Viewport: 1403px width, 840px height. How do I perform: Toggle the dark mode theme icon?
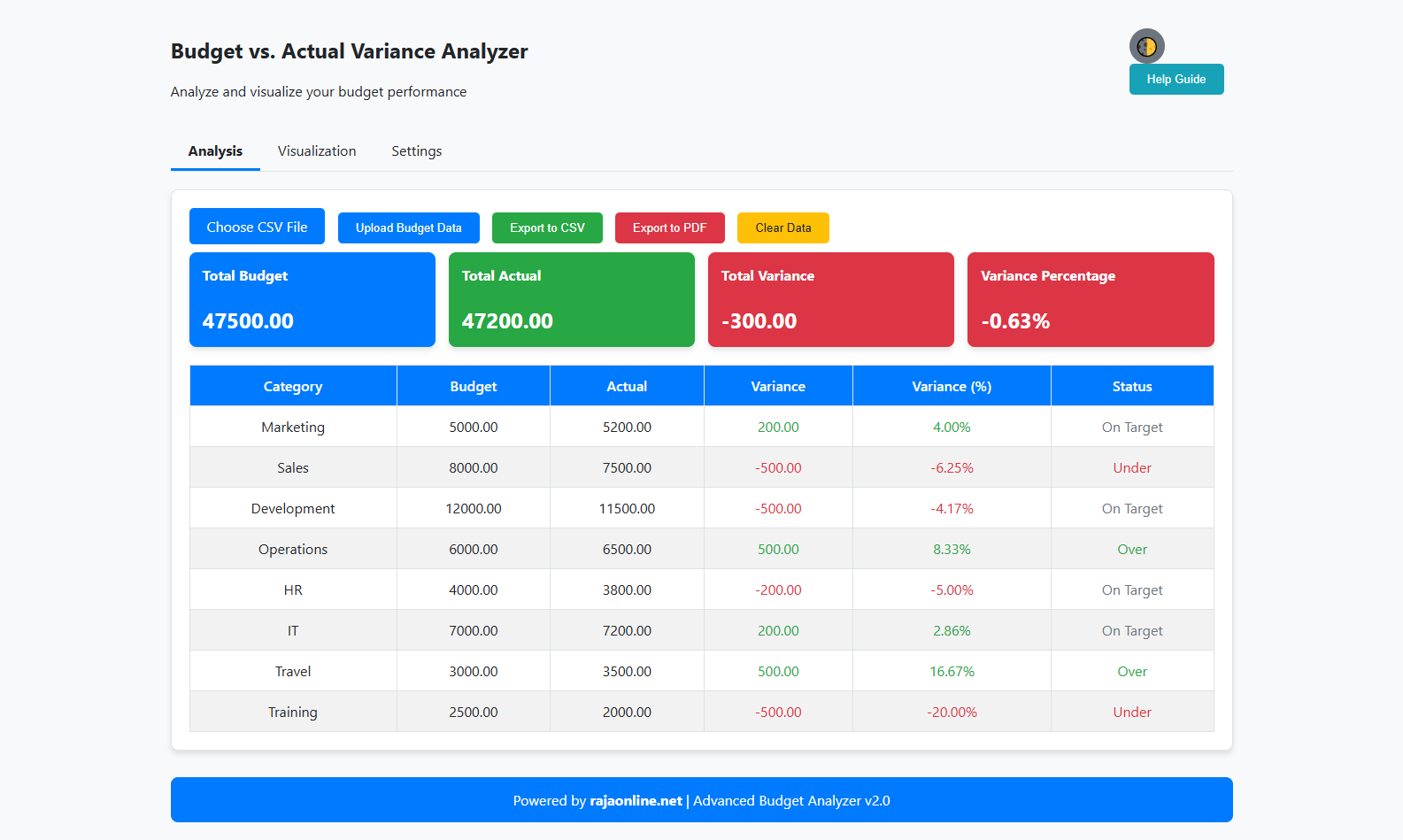click(1146, 46)
